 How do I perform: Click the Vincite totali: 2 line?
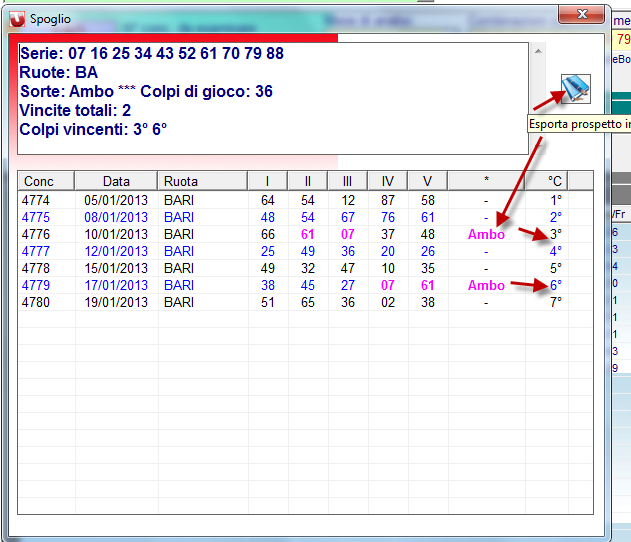tap(75, 110)
